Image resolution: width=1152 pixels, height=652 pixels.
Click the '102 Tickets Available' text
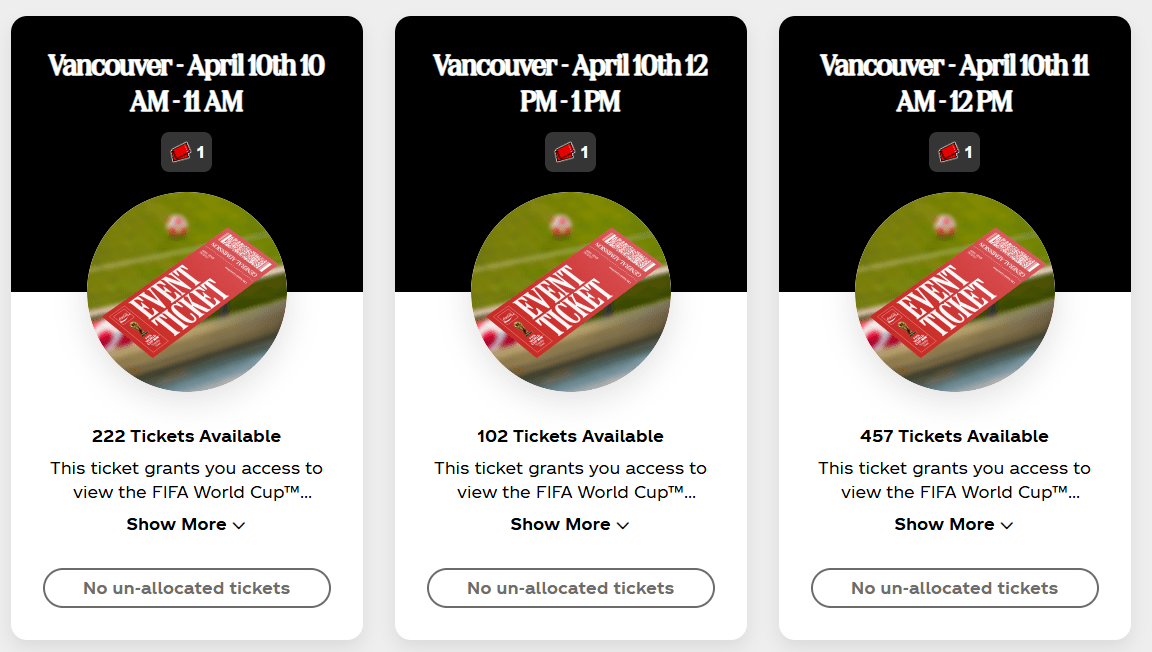[571, 436]
